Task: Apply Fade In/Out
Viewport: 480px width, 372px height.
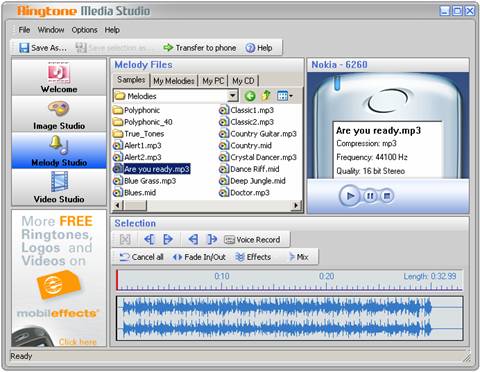Action: click(199, 257)
